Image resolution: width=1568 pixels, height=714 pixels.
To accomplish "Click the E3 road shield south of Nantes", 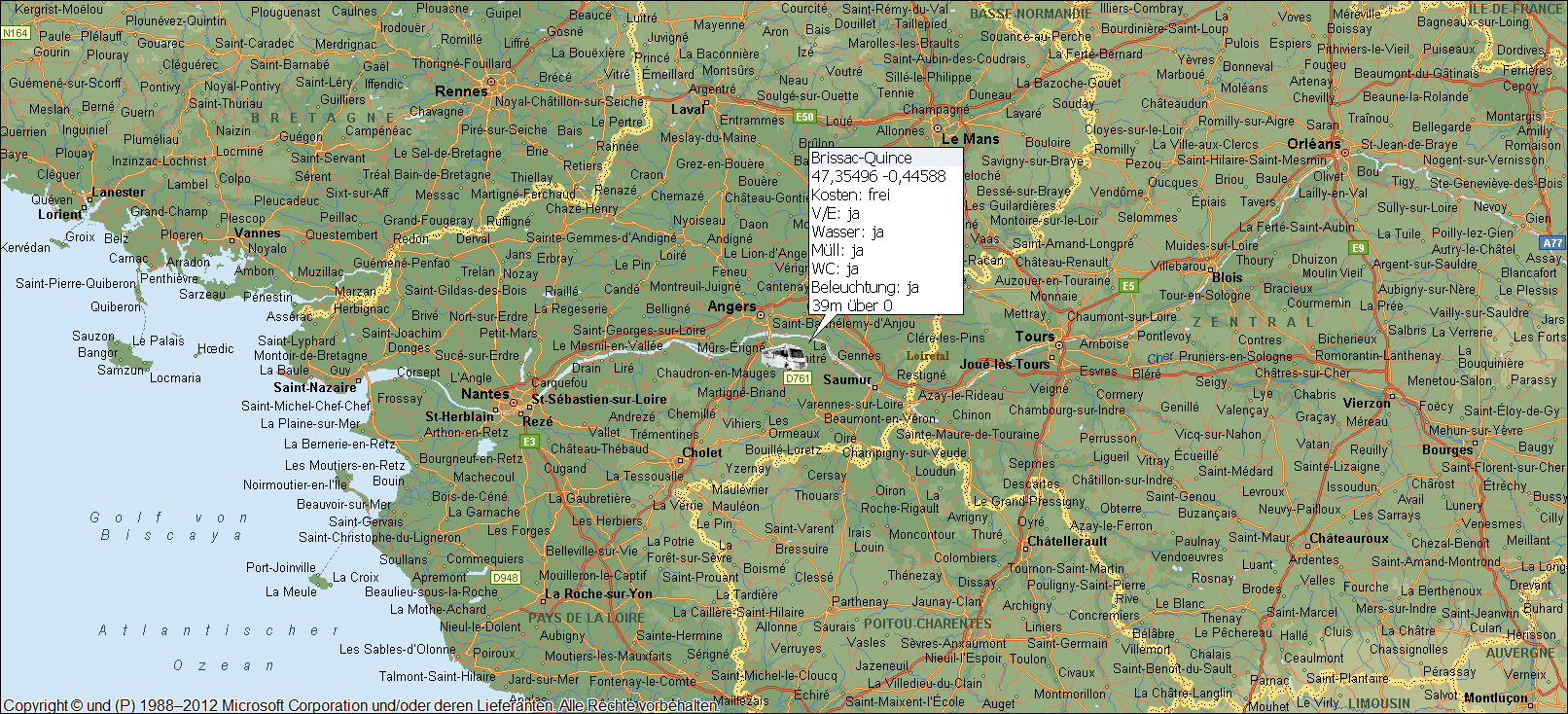I will pyautogui.click(x=530, y=442).
